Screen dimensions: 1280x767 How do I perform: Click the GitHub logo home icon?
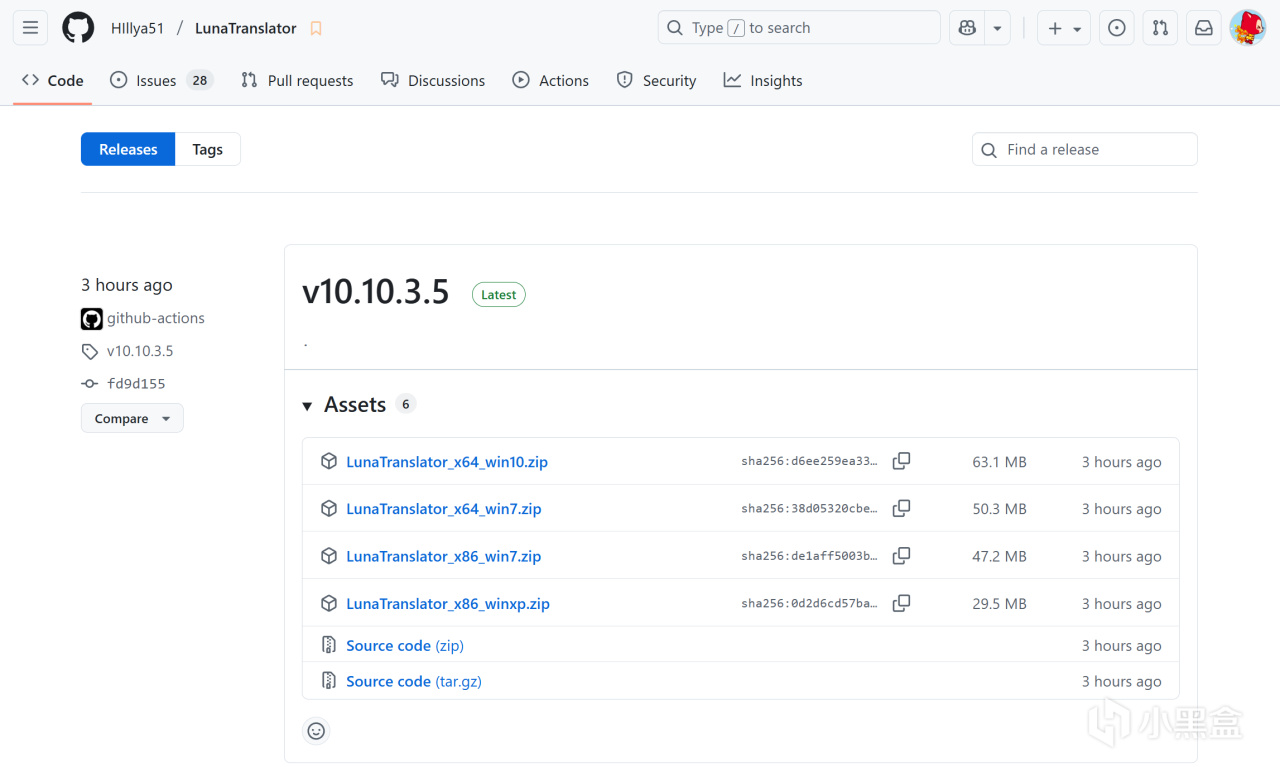(x=78, y=28)
